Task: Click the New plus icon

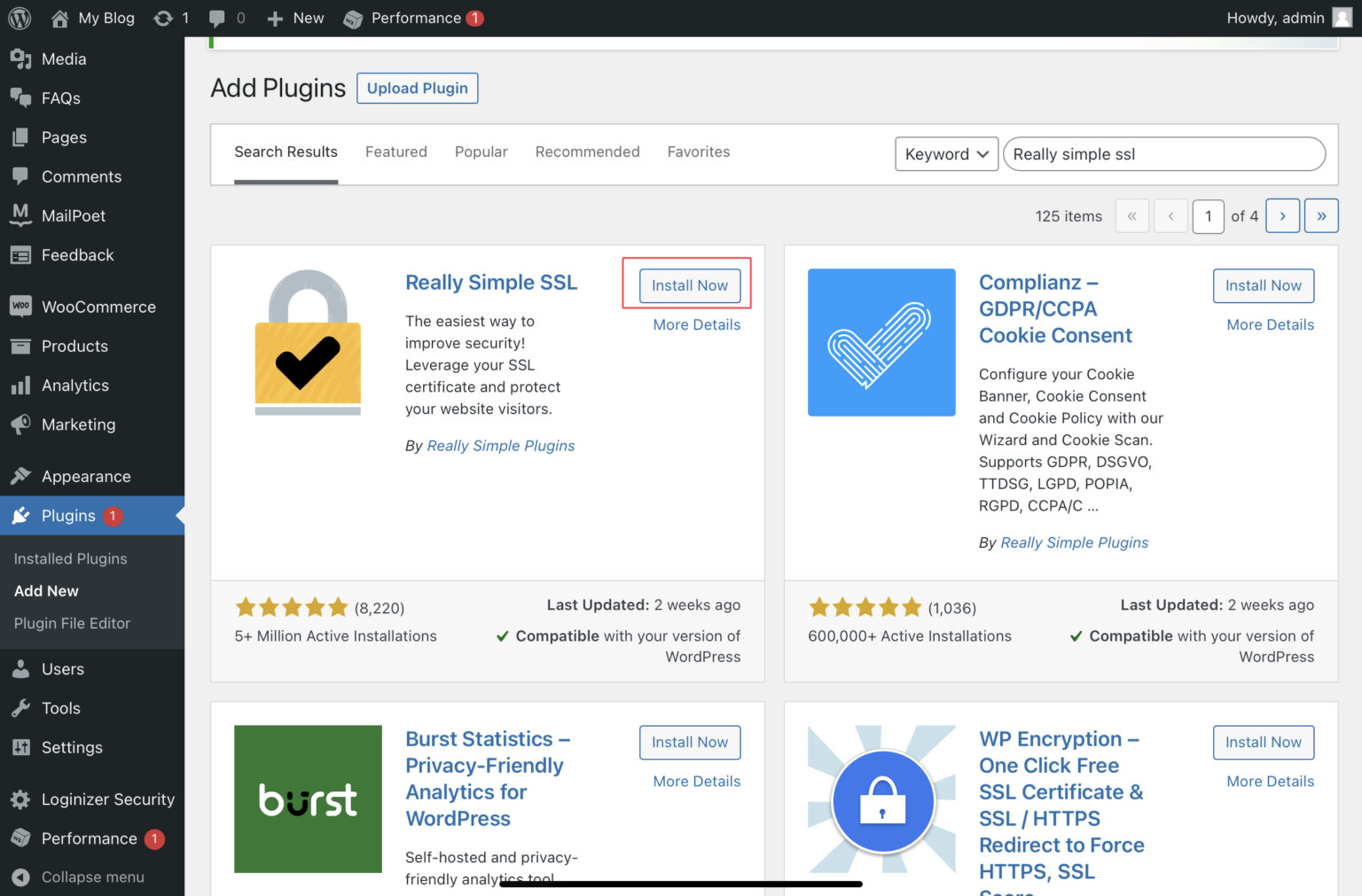Action: (x=275, y=18)
